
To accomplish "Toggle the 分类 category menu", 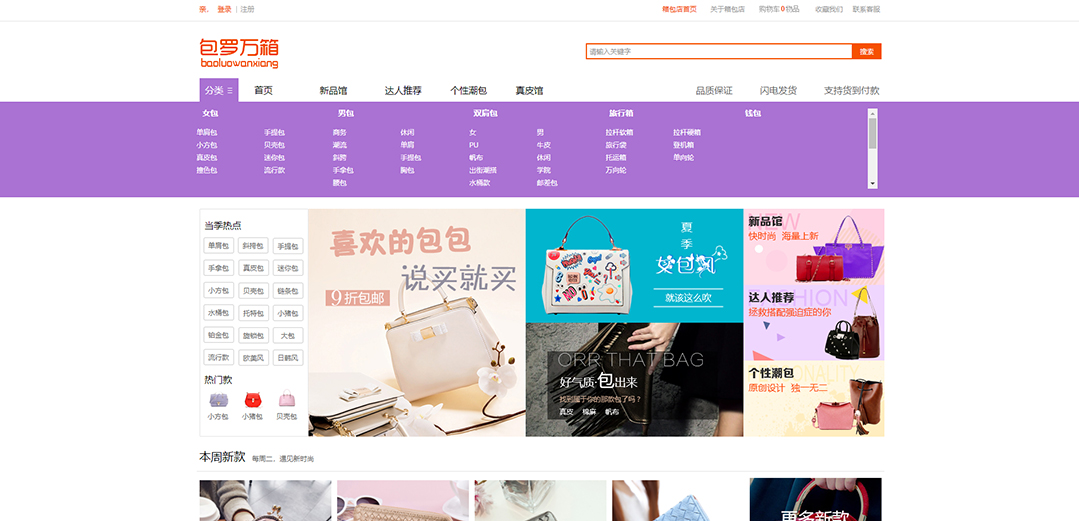I will 218,90.
